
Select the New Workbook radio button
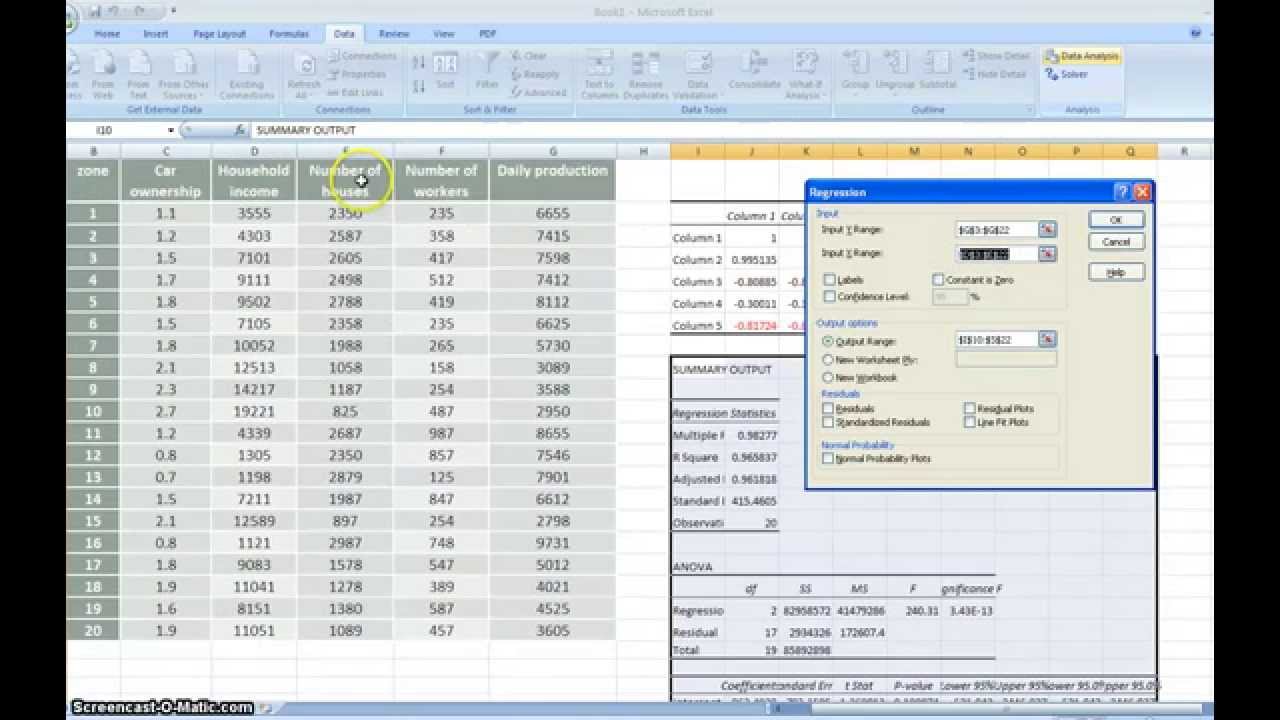tap(828, 377)
